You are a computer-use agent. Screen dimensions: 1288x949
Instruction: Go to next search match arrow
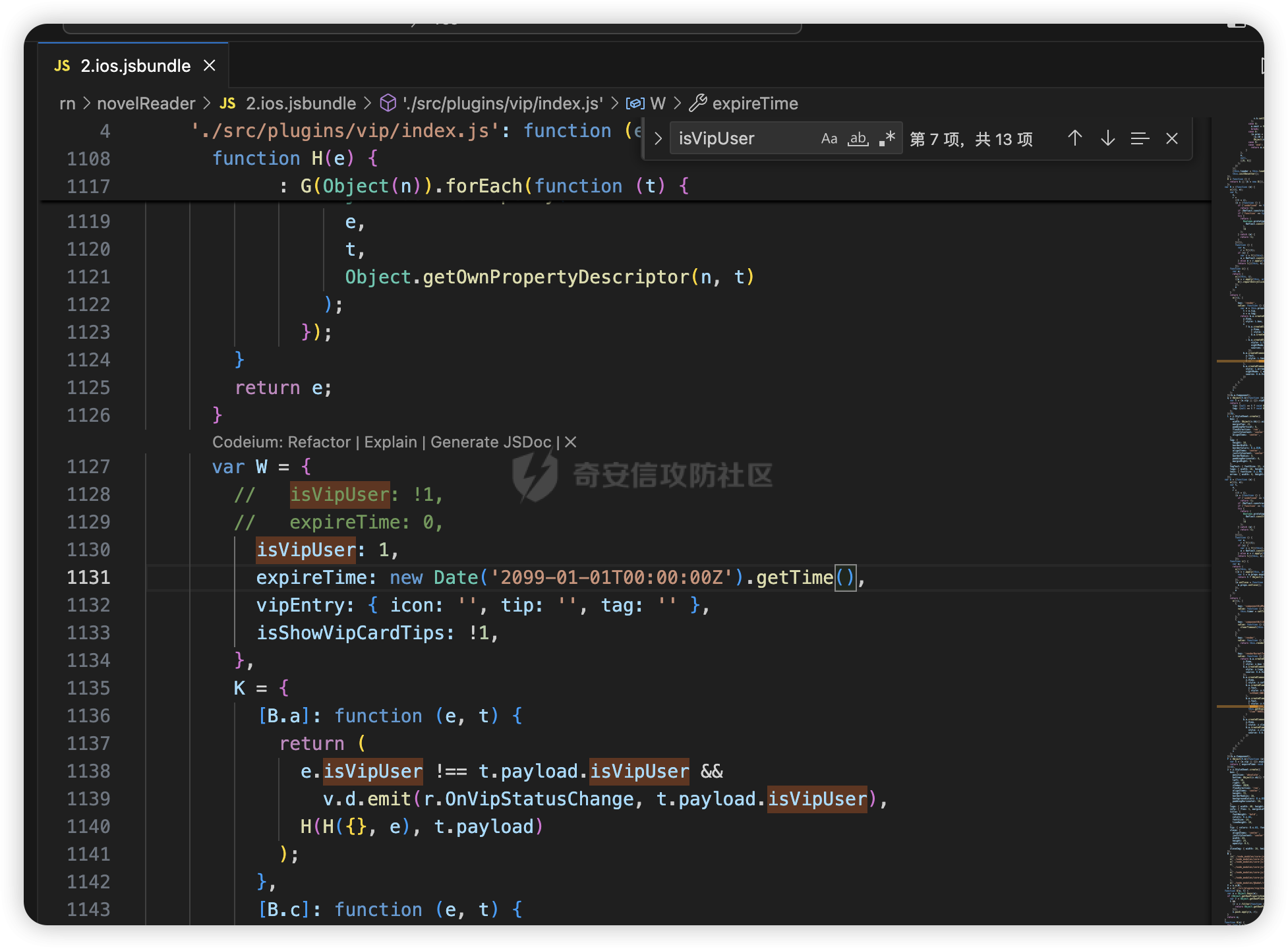1107,138
